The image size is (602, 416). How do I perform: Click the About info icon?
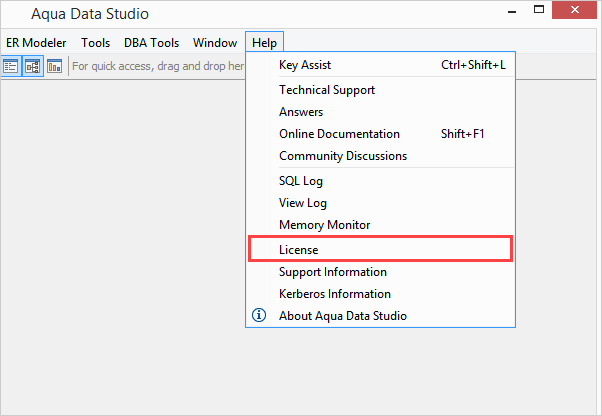coord(259,316)
